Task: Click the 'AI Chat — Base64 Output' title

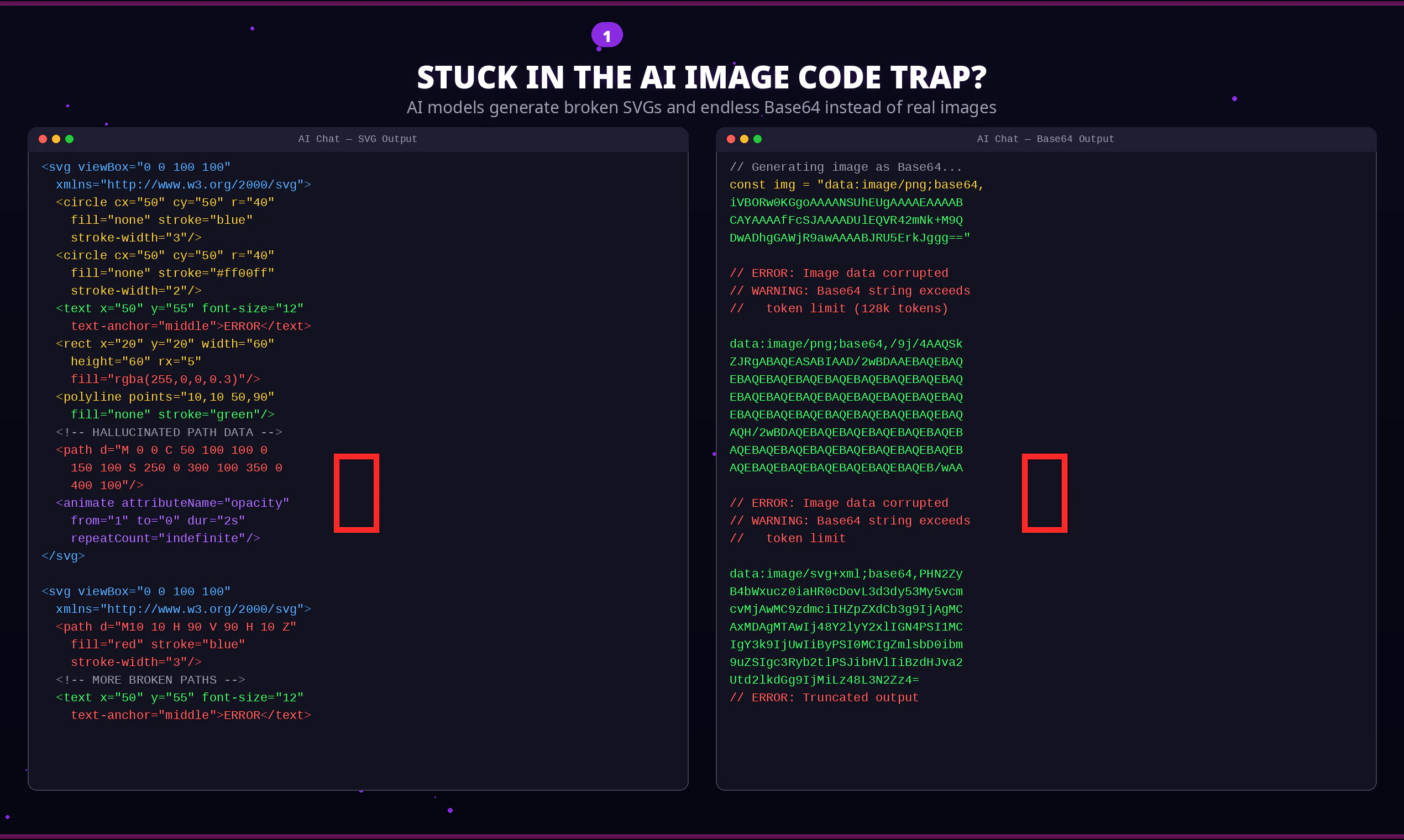Action: pos(1046,139)
